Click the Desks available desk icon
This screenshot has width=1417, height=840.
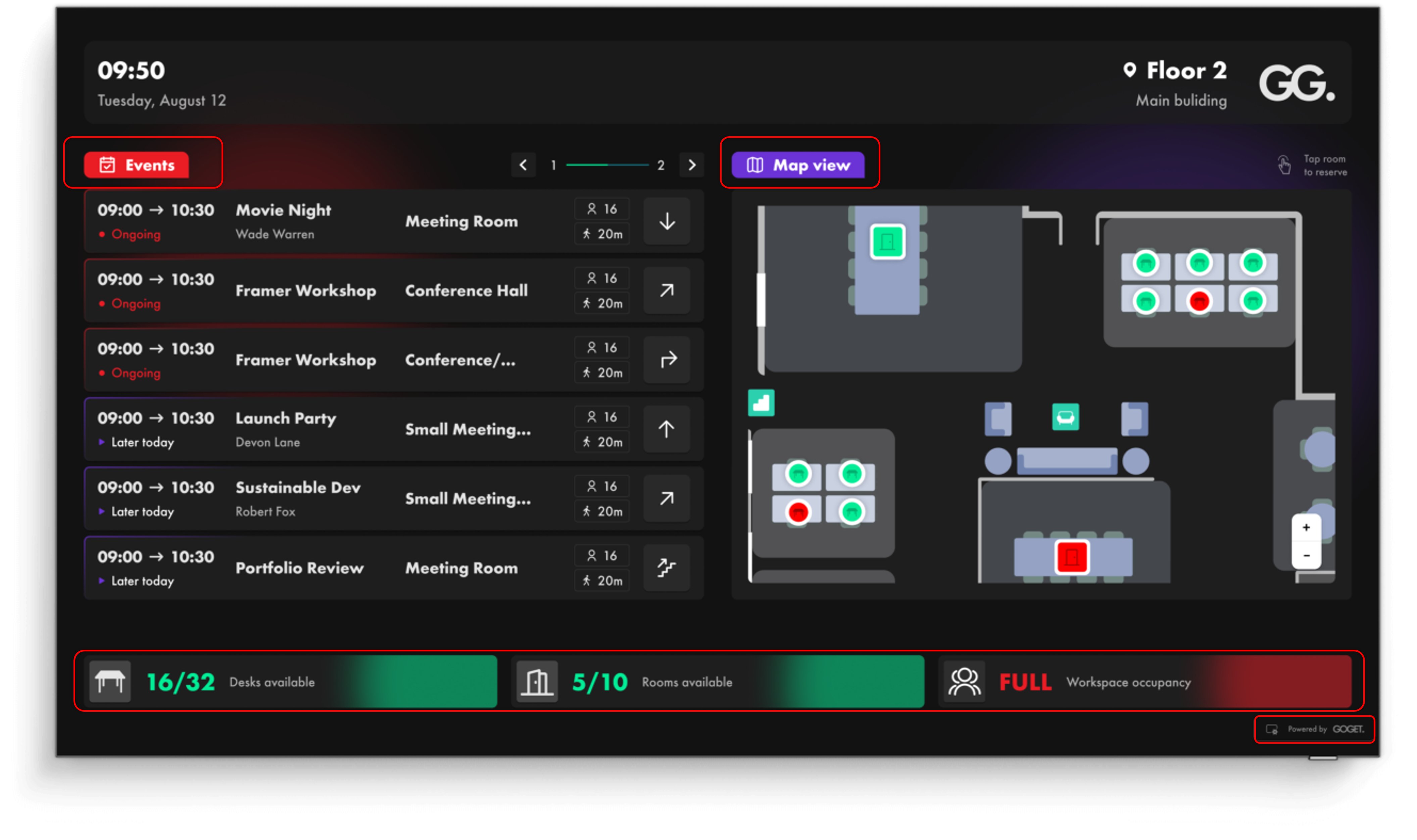(x=110, y=682)
